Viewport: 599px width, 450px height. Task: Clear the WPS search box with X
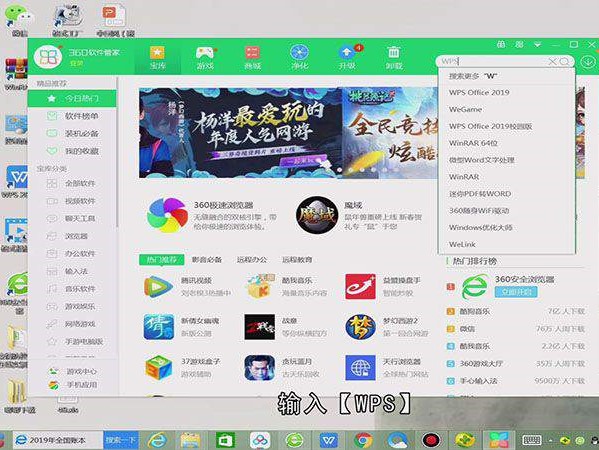552,61
